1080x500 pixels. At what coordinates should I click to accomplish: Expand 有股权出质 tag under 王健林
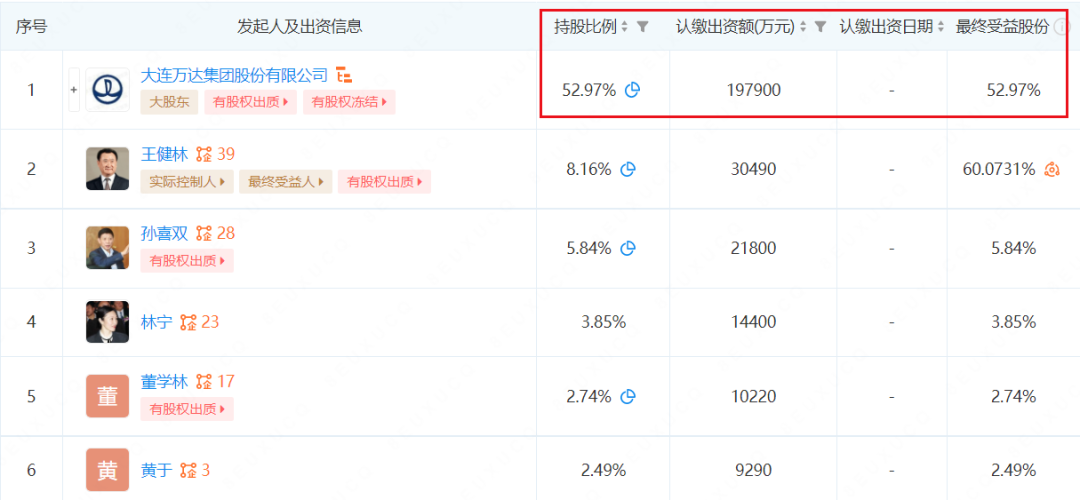[385, 182]
